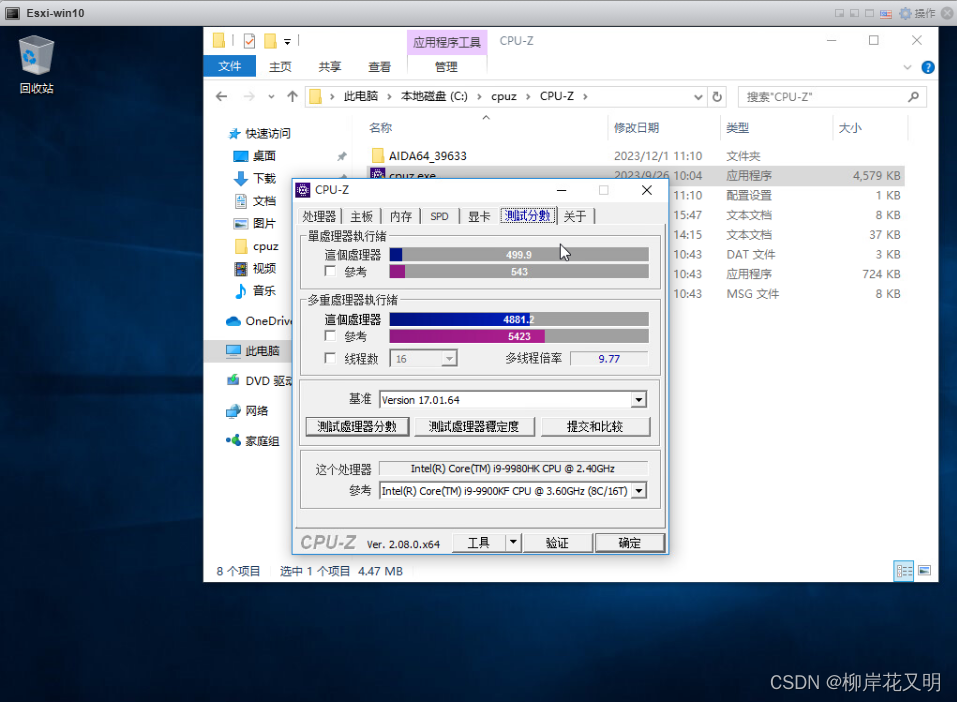Click the CPU-Z Tools button

pyautogui.click(x=478, y=543)
